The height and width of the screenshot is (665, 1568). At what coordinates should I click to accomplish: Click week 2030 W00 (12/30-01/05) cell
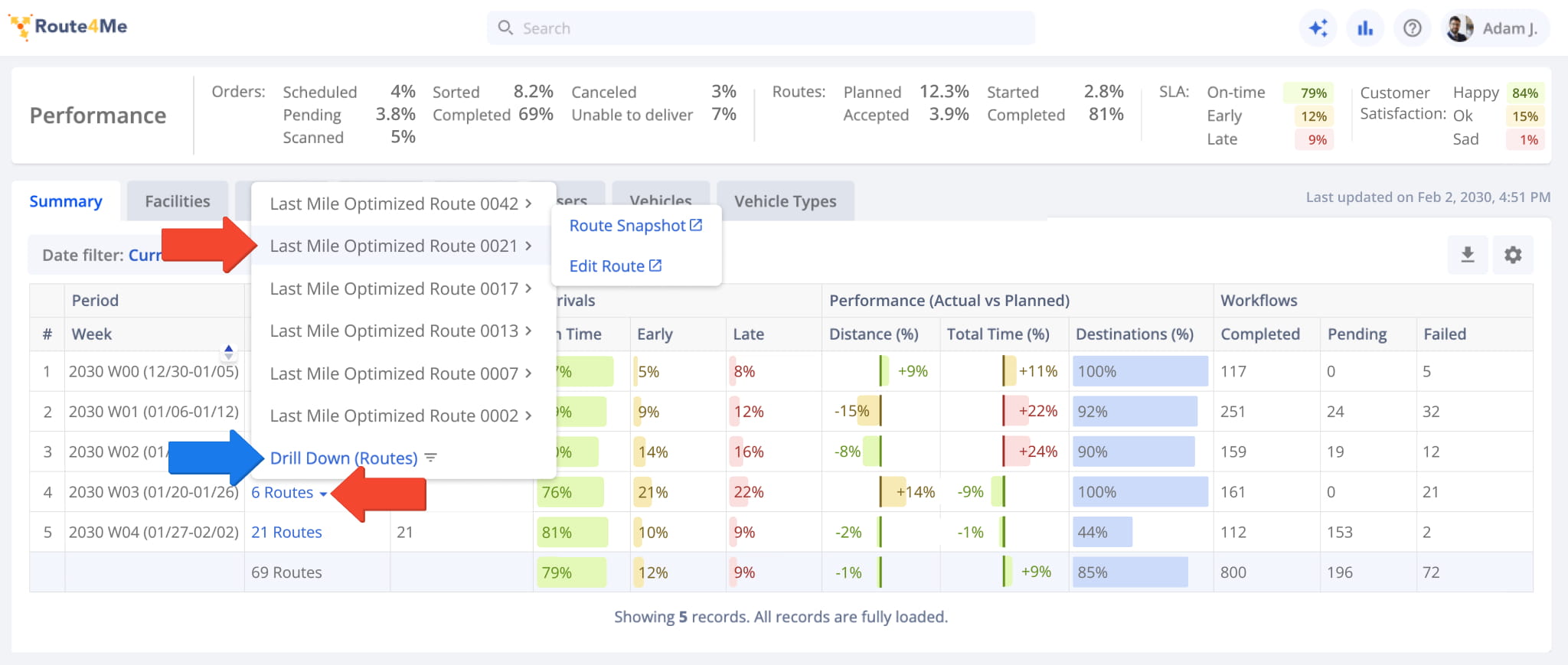[x=154, y=371]
